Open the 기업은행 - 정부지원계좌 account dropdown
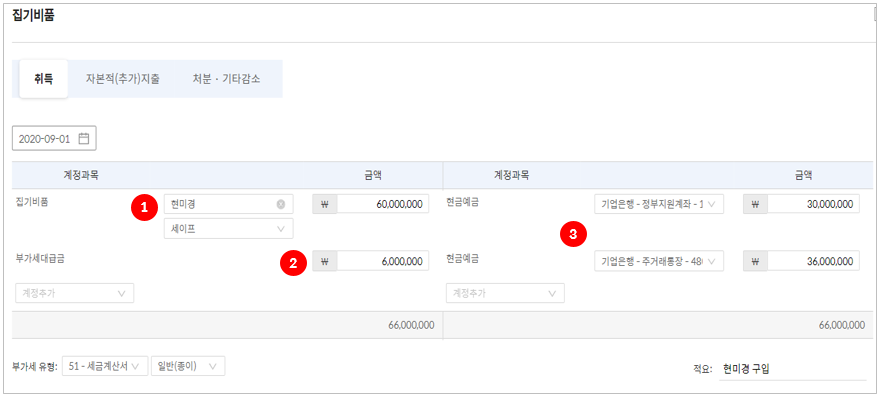 658,204
